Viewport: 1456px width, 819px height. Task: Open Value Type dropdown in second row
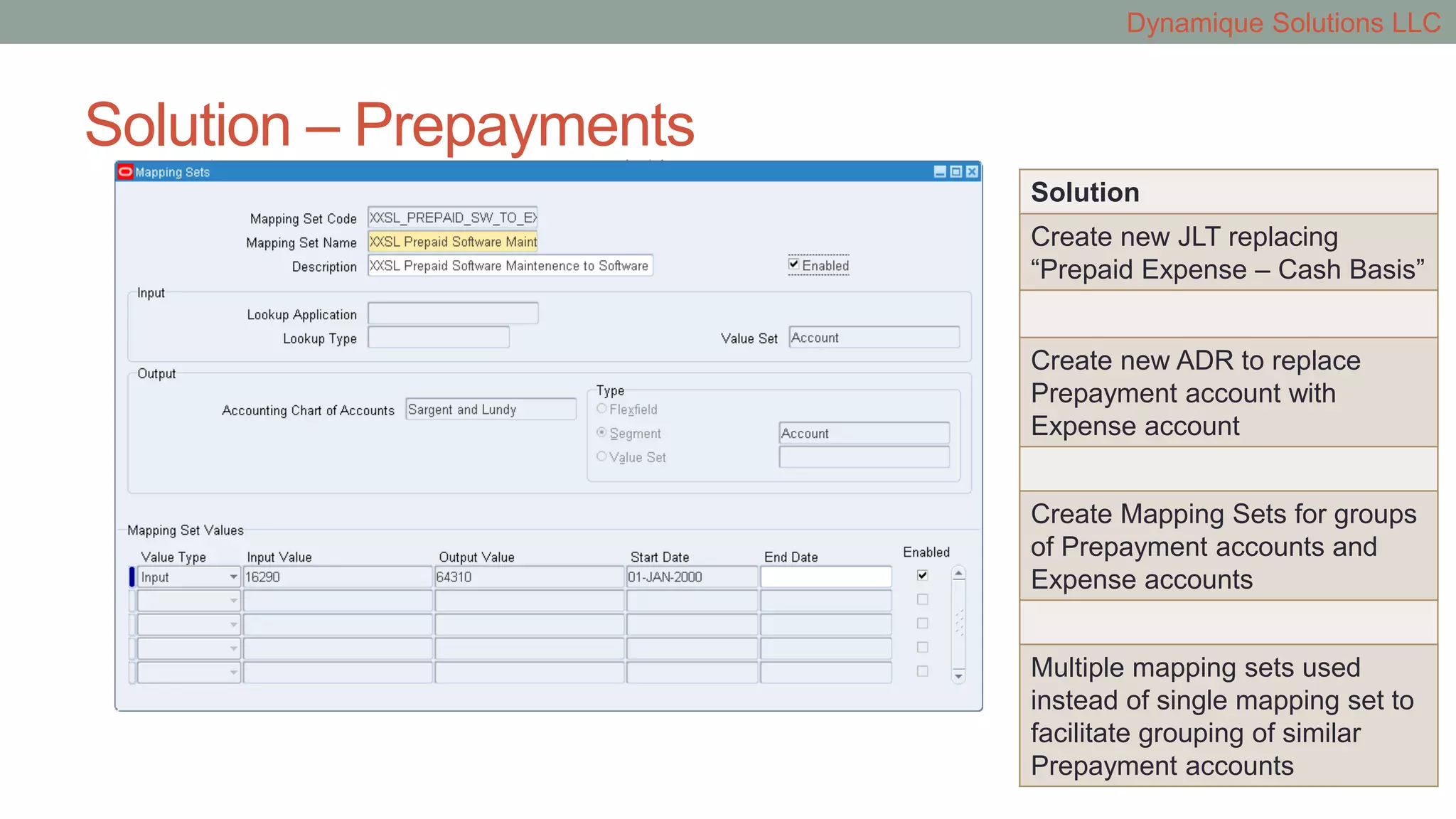click(x=233, y=601)
